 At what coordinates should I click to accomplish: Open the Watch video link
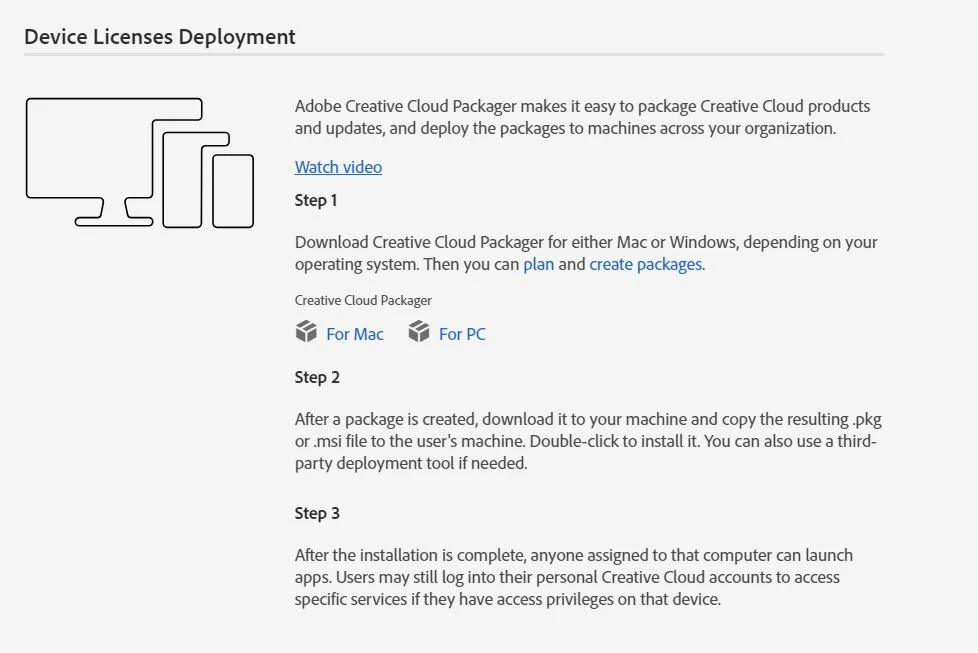pos(338,167)
